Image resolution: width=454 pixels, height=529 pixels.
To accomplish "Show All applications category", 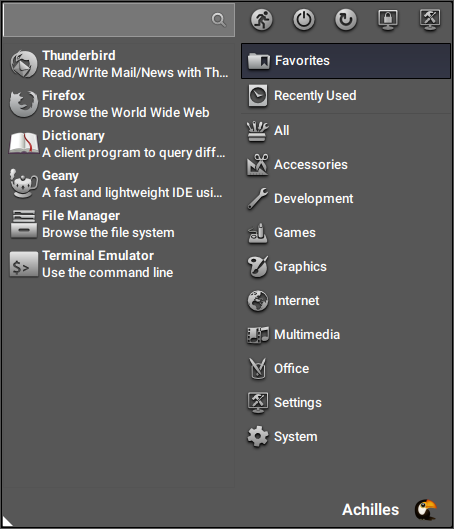I will click(346, 131).
